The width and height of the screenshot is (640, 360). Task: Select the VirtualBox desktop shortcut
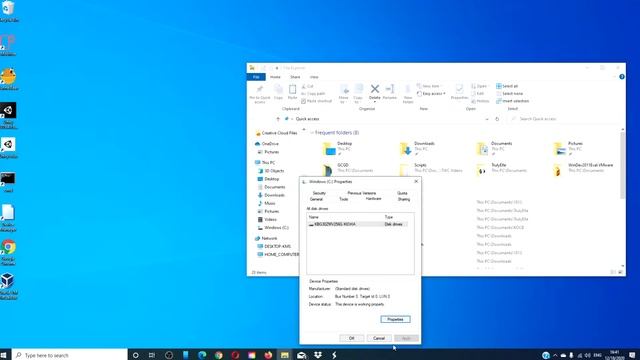[x=8, y=287]
